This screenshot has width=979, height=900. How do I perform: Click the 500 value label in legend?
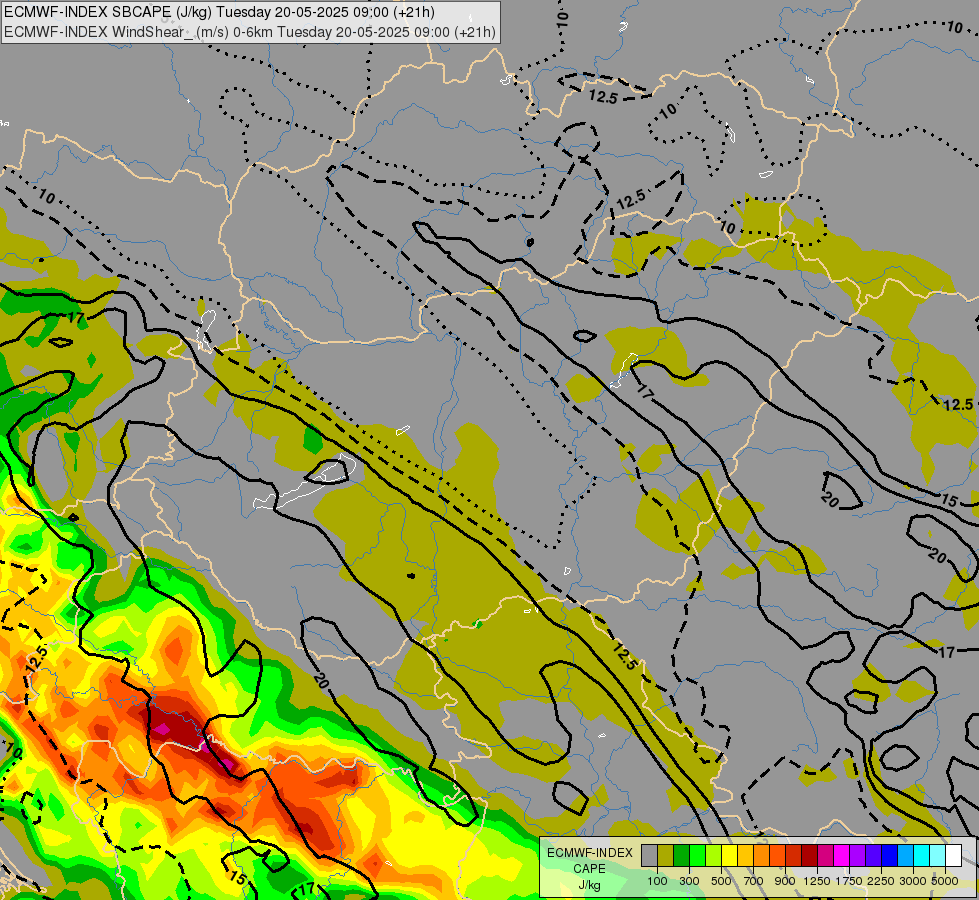(721, 881)
